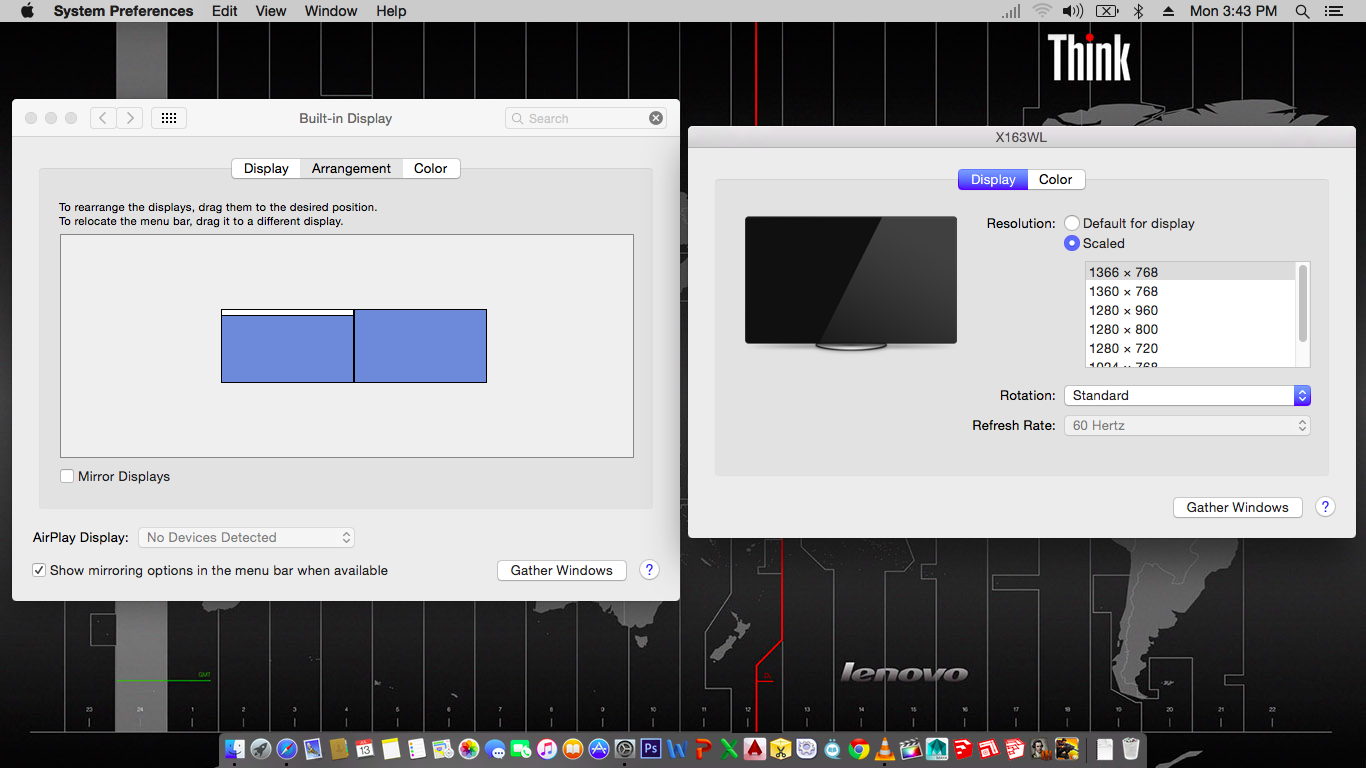The image size is (1366, 768).
Task: Open the Window menu
Action: [330, 11]
